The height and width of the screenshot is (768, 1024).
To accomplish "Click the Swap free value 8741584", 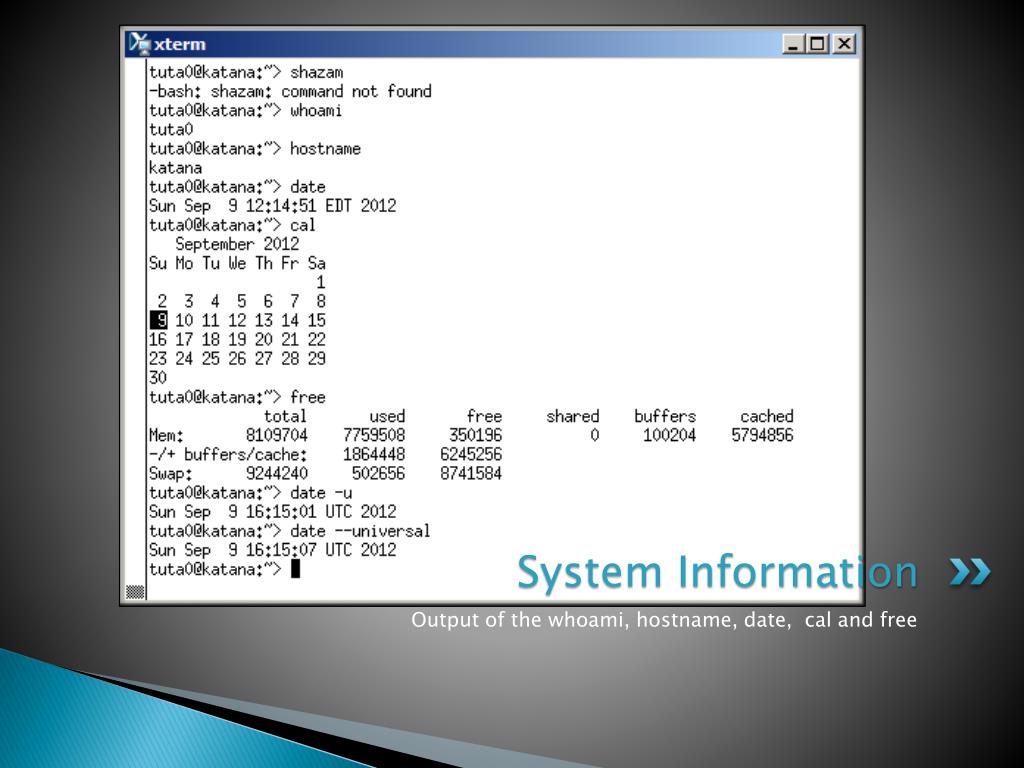I will click(x=471, y=473).
